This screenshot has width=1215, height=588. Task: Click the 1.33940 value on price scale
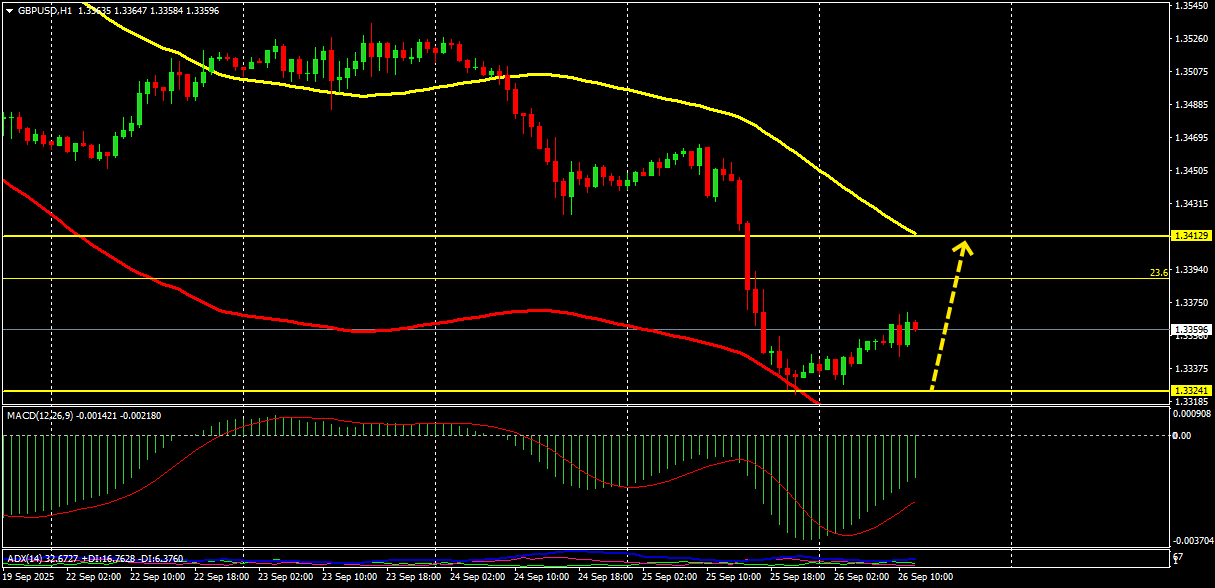pos(1192,270)
